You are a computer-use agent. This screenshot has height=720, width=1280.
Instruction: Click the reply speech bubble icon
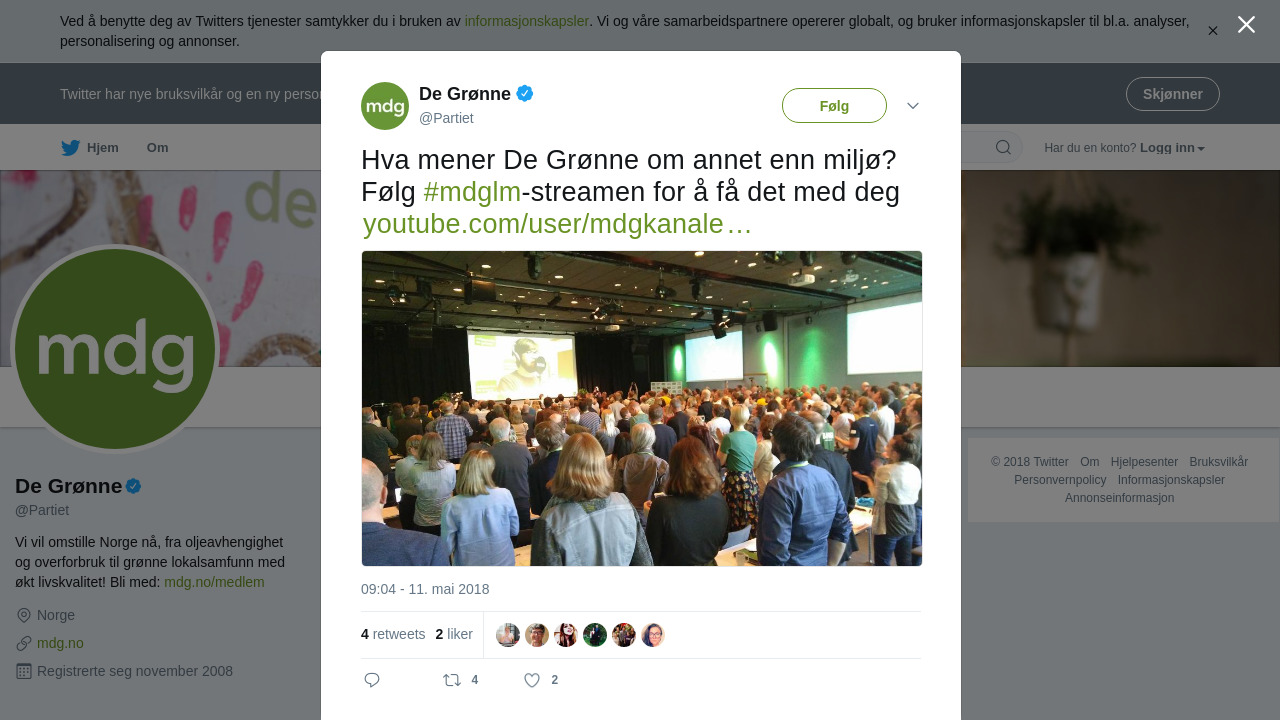tap(372, 680)
